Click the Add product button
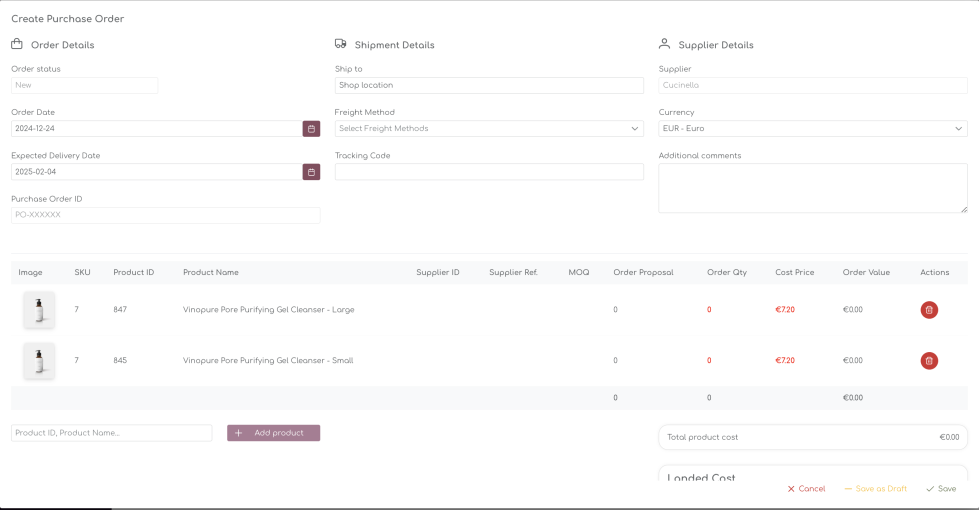This screenshot has height=510, width=979. click(x=273, y=433)
